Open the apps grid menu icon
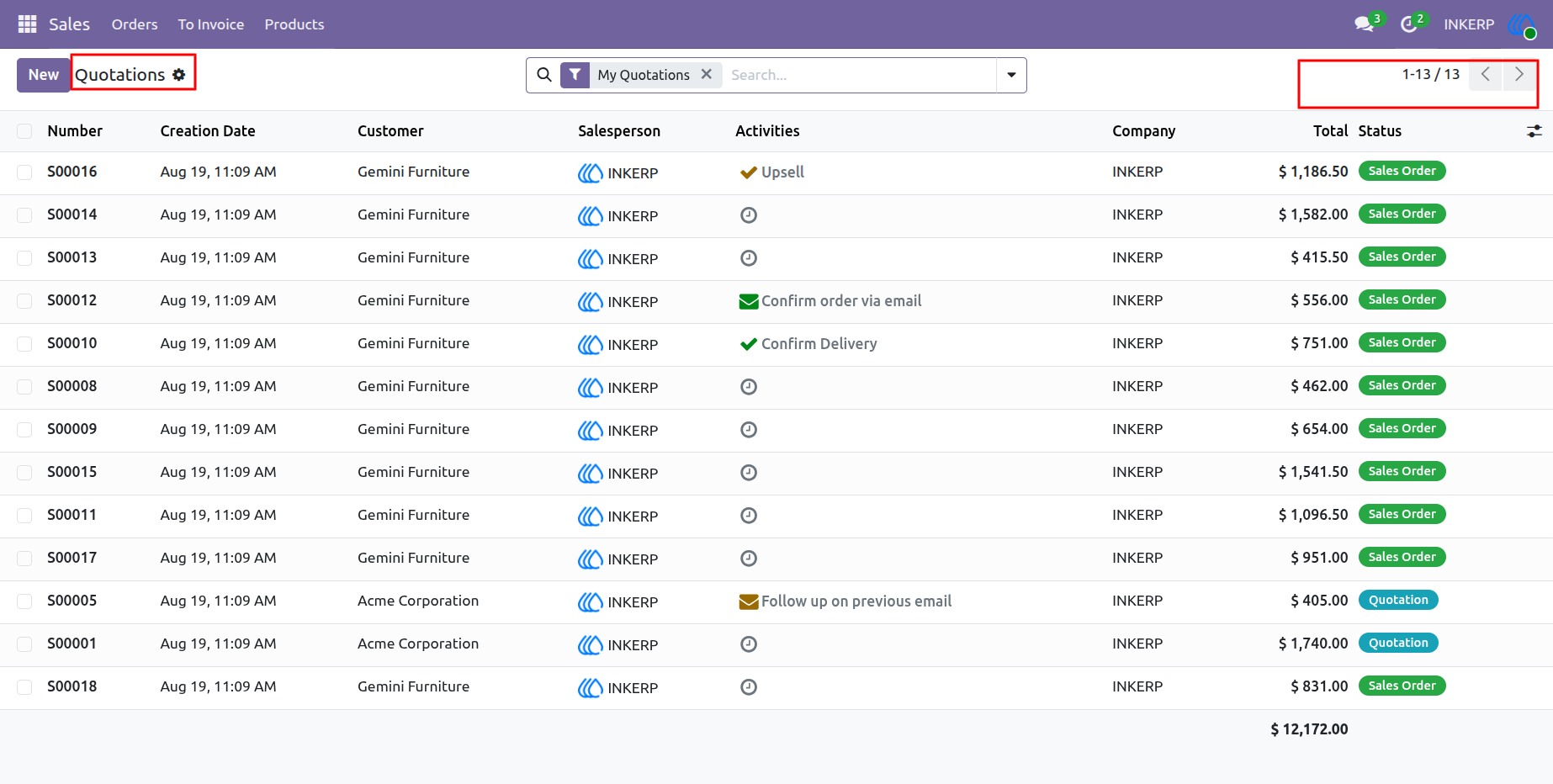 click(x=27, y=24)
